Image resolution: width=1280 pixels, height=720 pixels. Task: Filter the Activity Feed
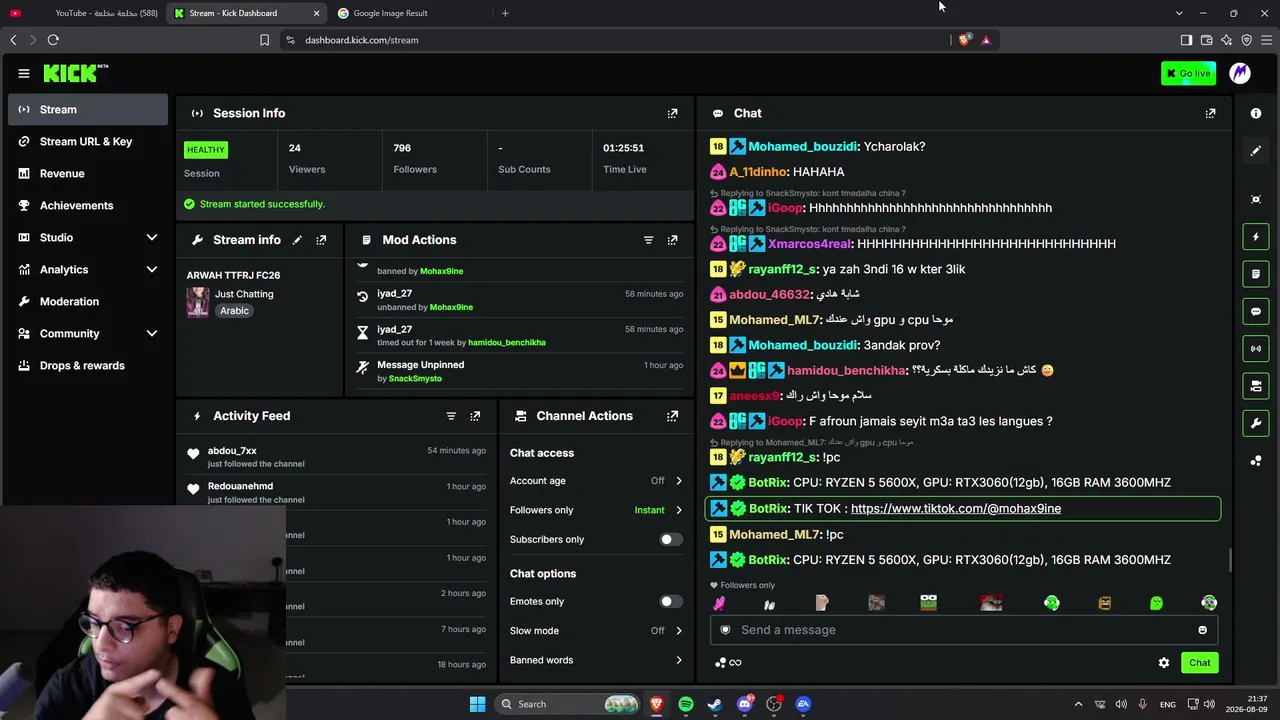pyautogui.click(x=451, y=416)
